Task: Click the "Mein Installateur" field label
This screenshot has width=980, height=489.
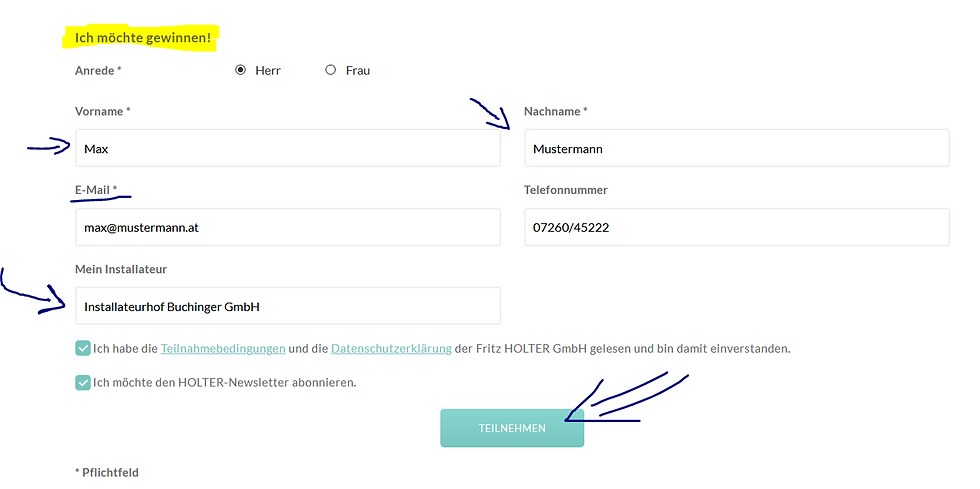Action: tap(120, 269)
